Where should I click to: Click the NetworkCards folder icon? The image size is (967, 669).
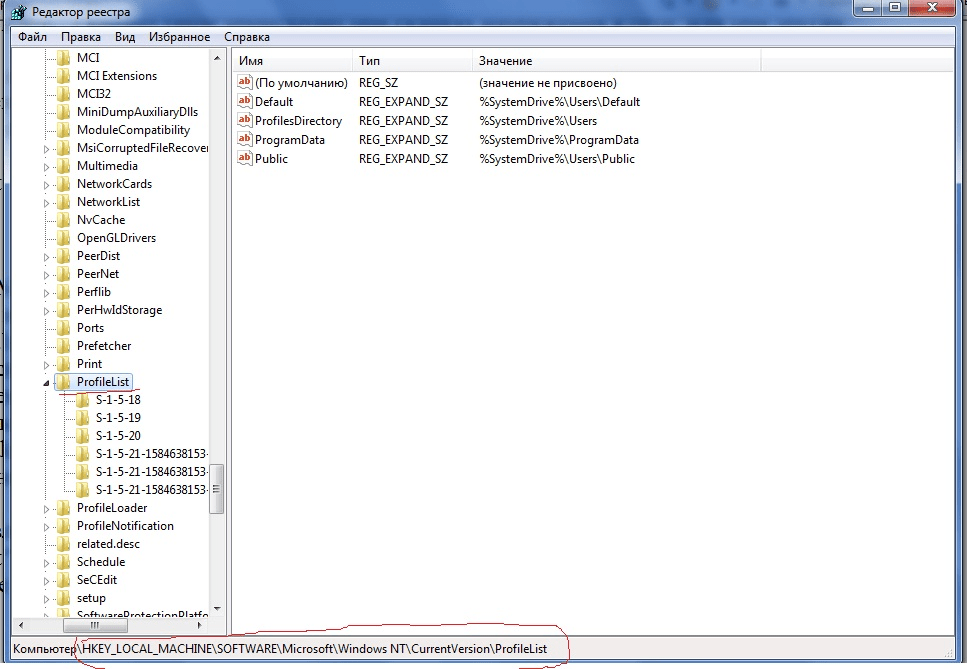[64, 184]
